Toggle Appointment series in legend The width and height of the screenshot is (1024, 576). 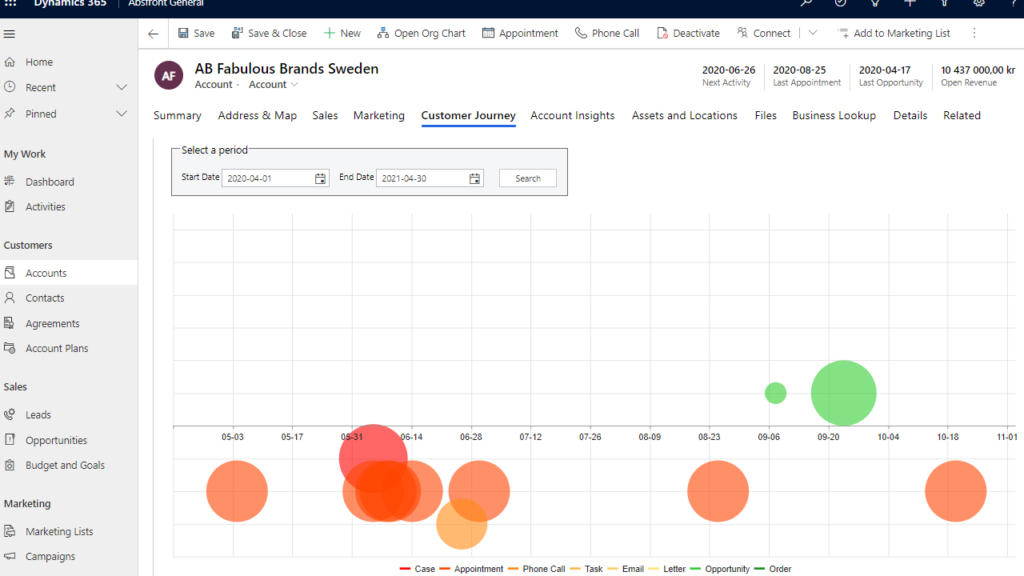pos(472,569)
